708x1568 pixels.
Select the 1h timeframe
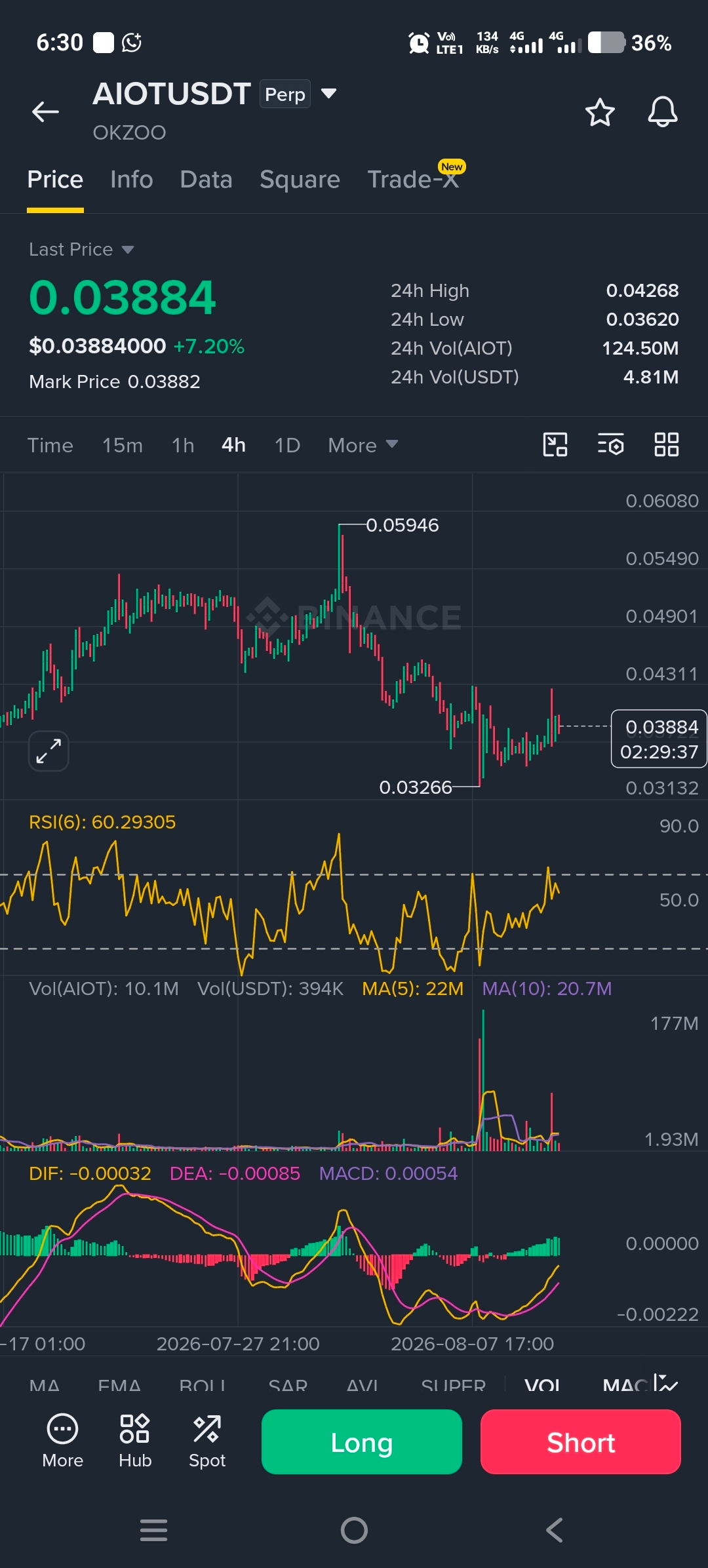(x=183, y=445)
